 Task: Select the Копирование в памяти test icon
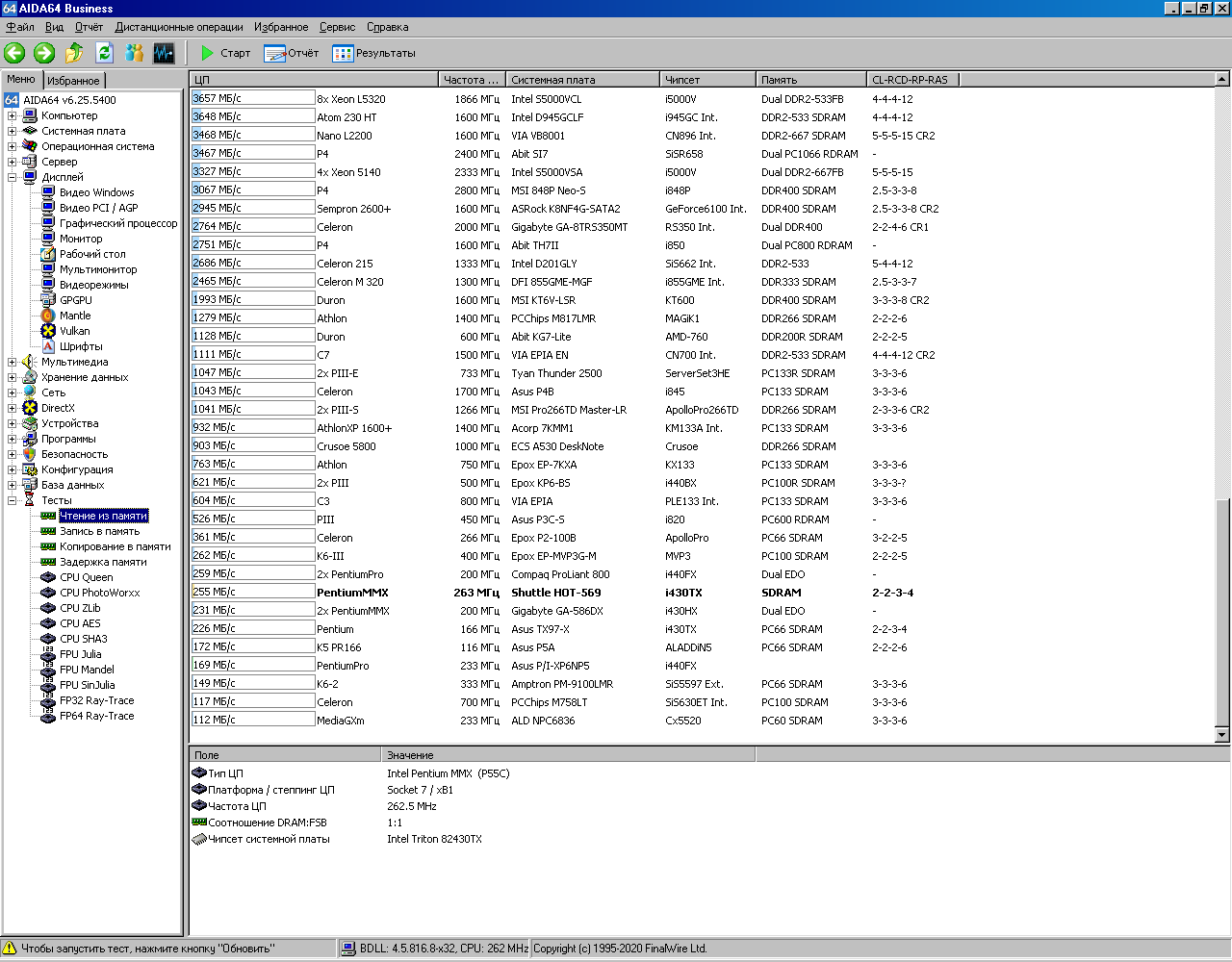pos(48,546)
